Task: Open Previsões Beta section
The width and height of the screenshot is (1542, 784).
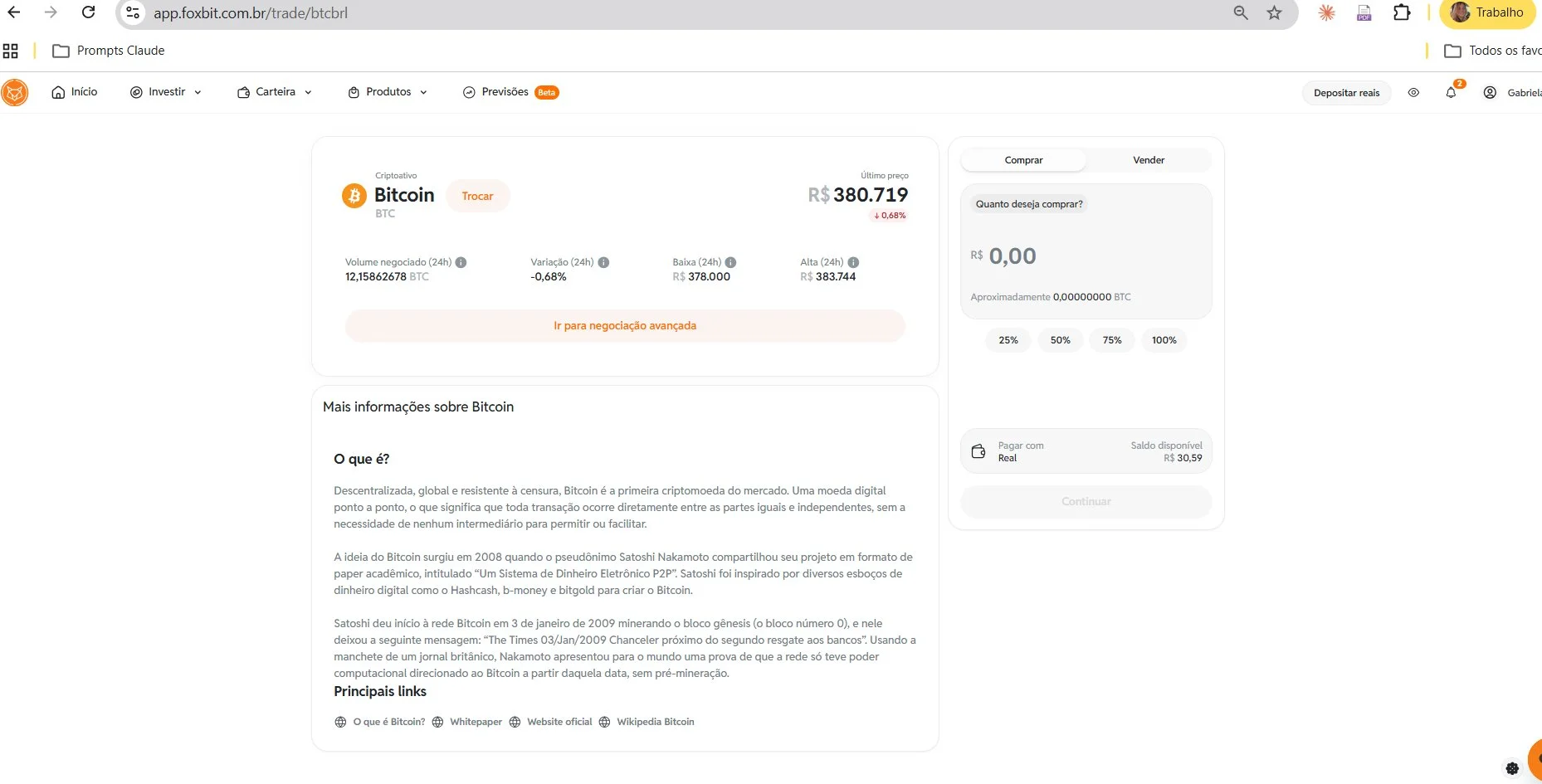Action: [510, 92]
